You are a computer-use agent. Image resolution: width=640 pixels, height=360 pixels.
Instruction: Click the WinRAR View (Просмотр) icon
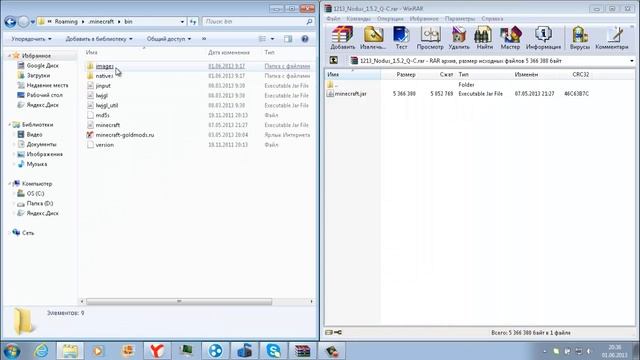coord(430,38)
